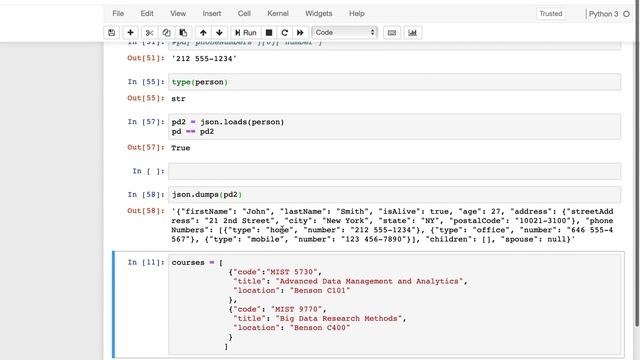
Task: Move the selected cell up with the arrow
Action: click(x=203, y=33)
